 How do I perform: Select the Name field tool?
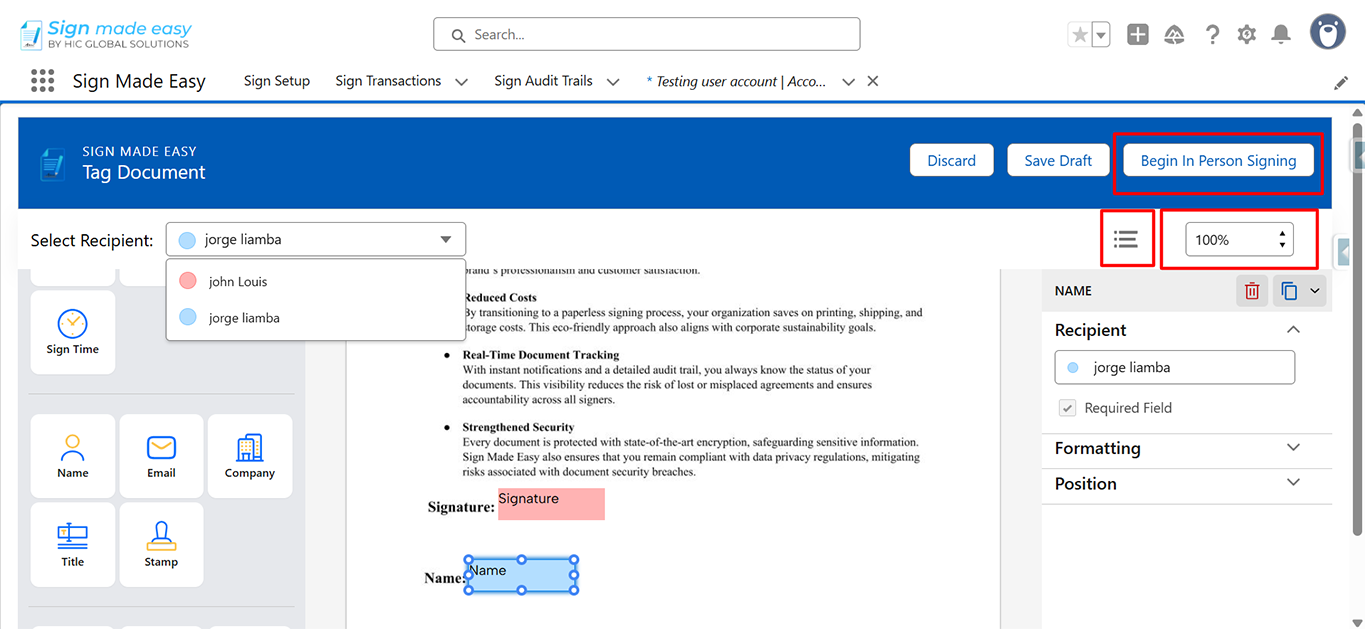click(x=73, y=456)
